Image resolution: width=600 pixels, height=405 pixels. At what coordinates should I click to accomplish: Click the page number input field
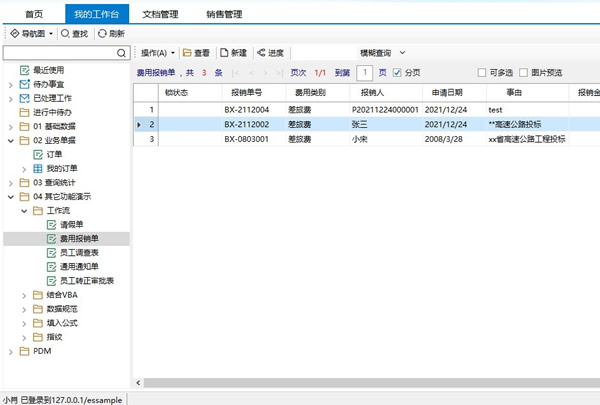pyautogui.click(x=365, y=72)
